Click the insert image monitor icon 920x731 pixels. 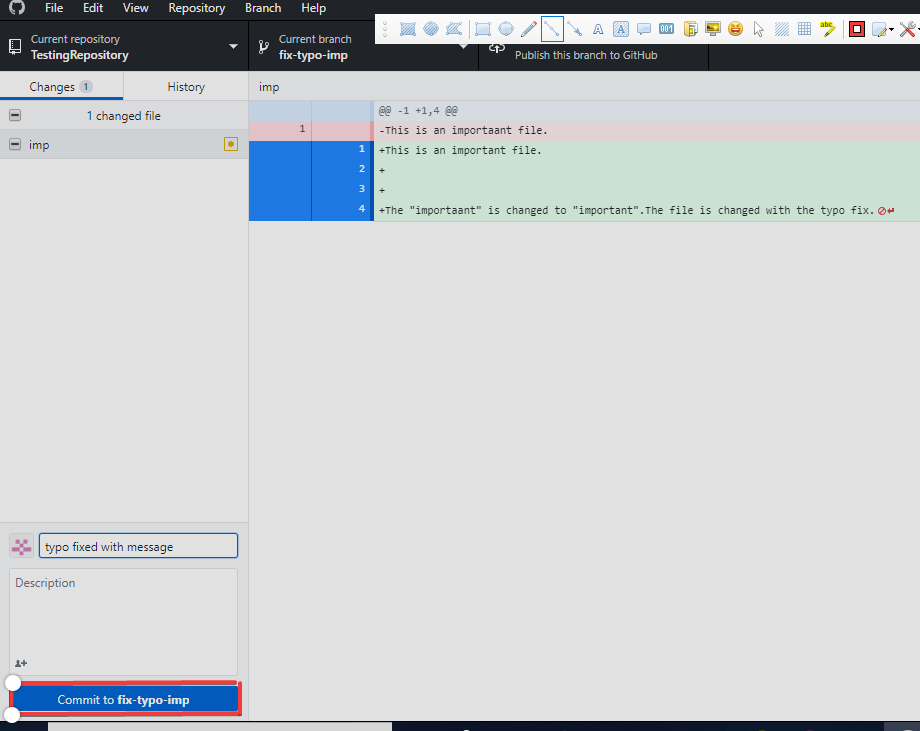[713, 29]
